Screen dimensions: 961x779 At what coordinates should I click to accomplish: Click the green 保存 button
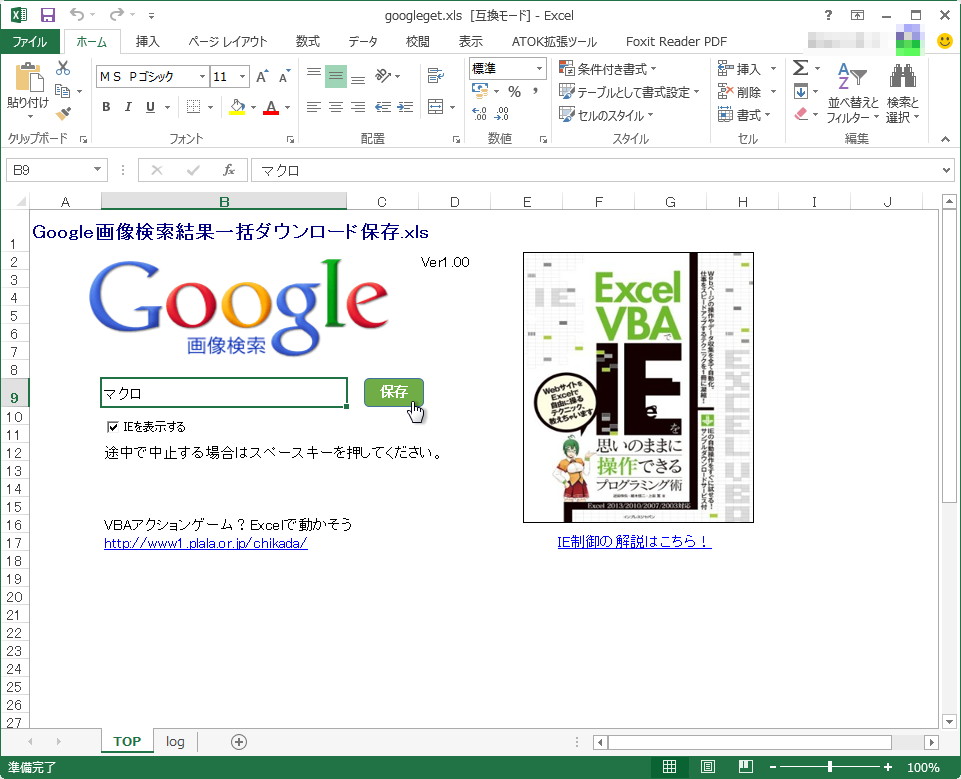click(x=393, y=393)
